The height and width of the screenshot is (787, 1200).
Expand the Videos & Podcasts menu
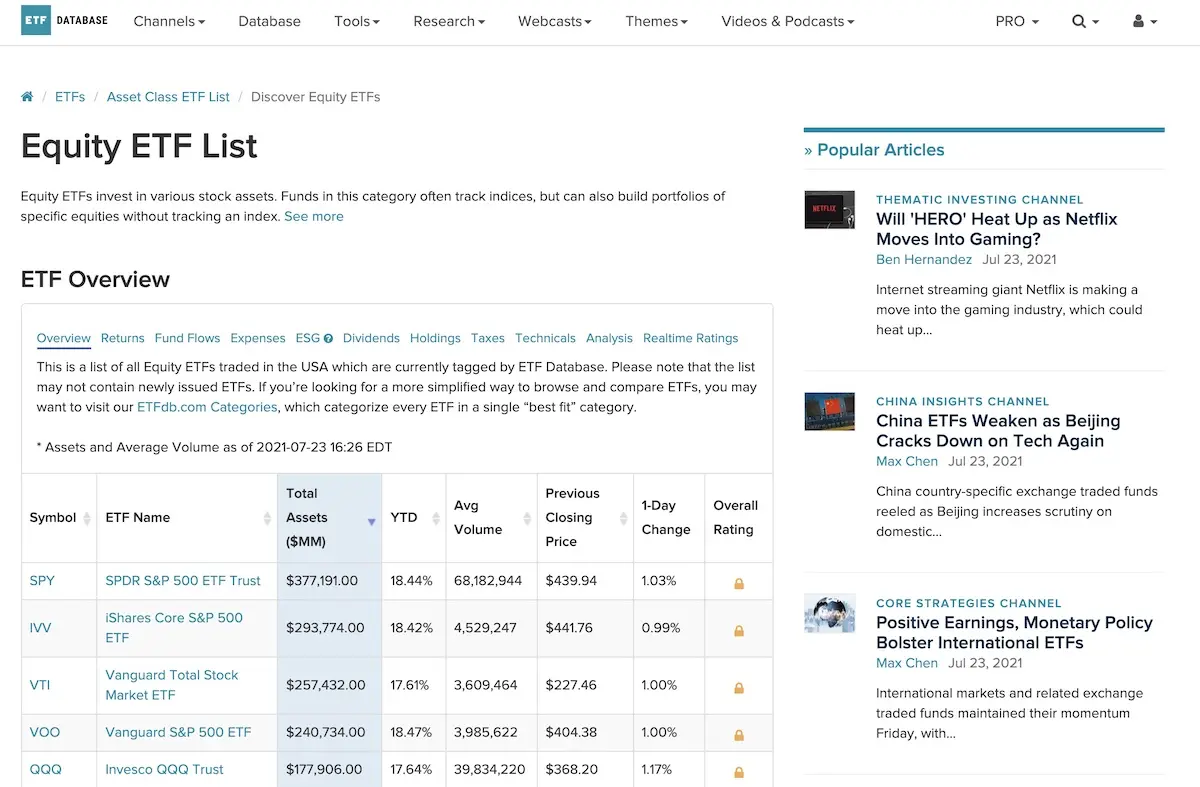(x=789, y=21)
